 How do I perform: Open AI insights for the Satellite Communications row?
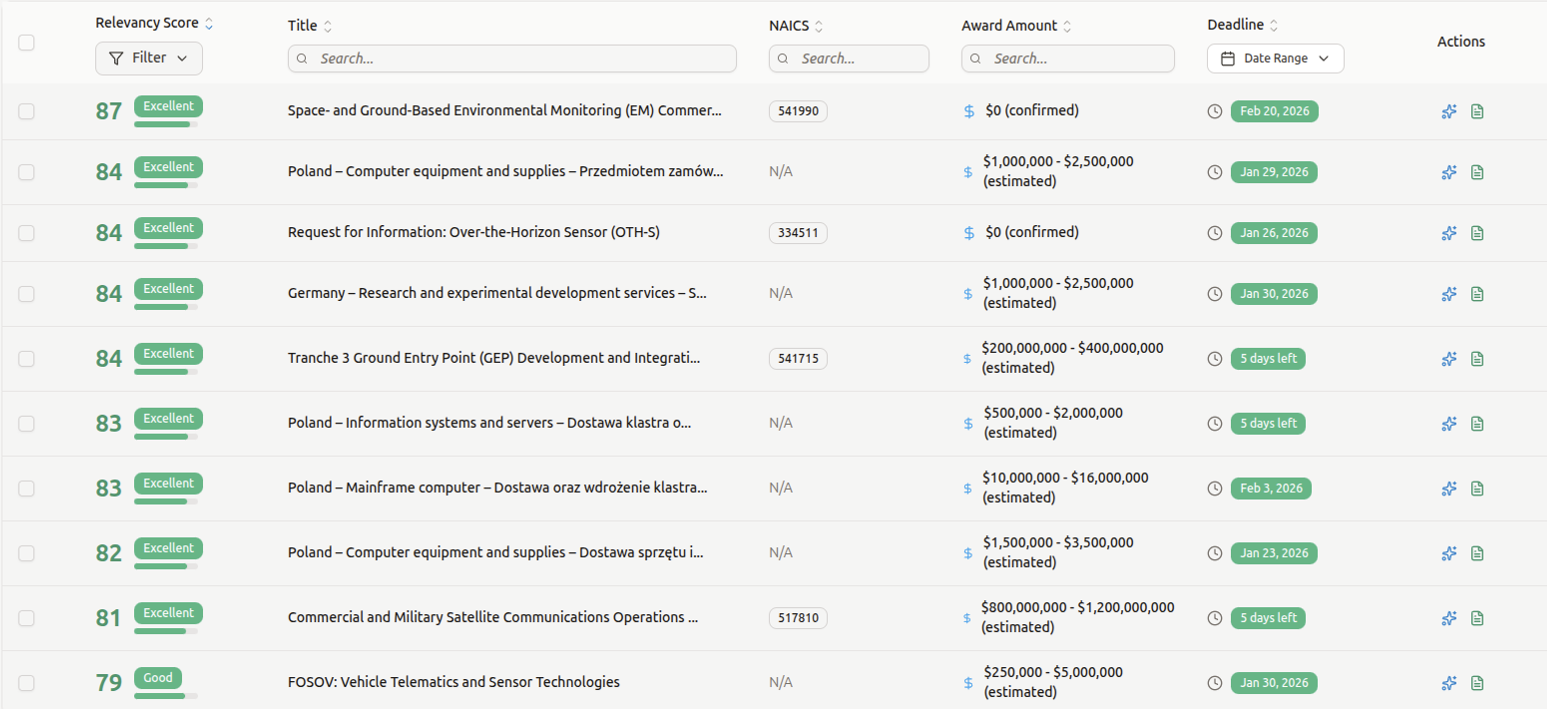(1449, 618)
